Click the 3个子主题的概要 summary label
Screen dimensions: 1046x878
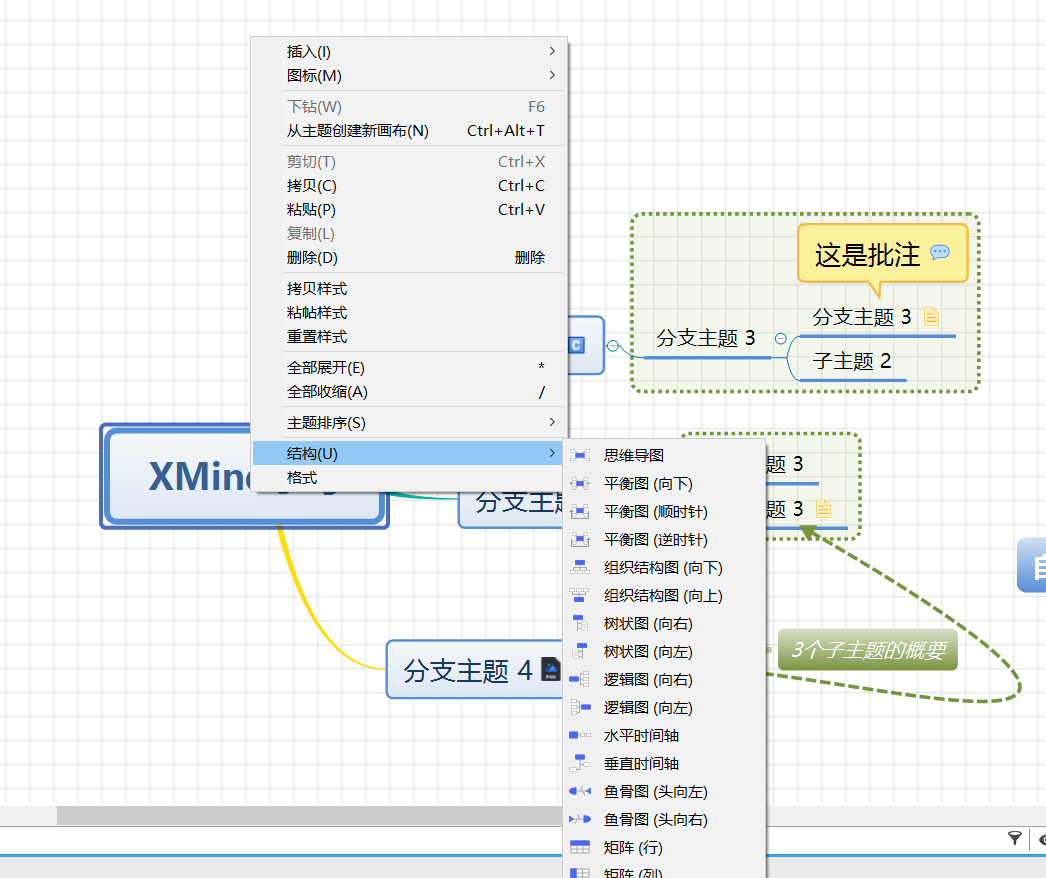click(866, 650)
